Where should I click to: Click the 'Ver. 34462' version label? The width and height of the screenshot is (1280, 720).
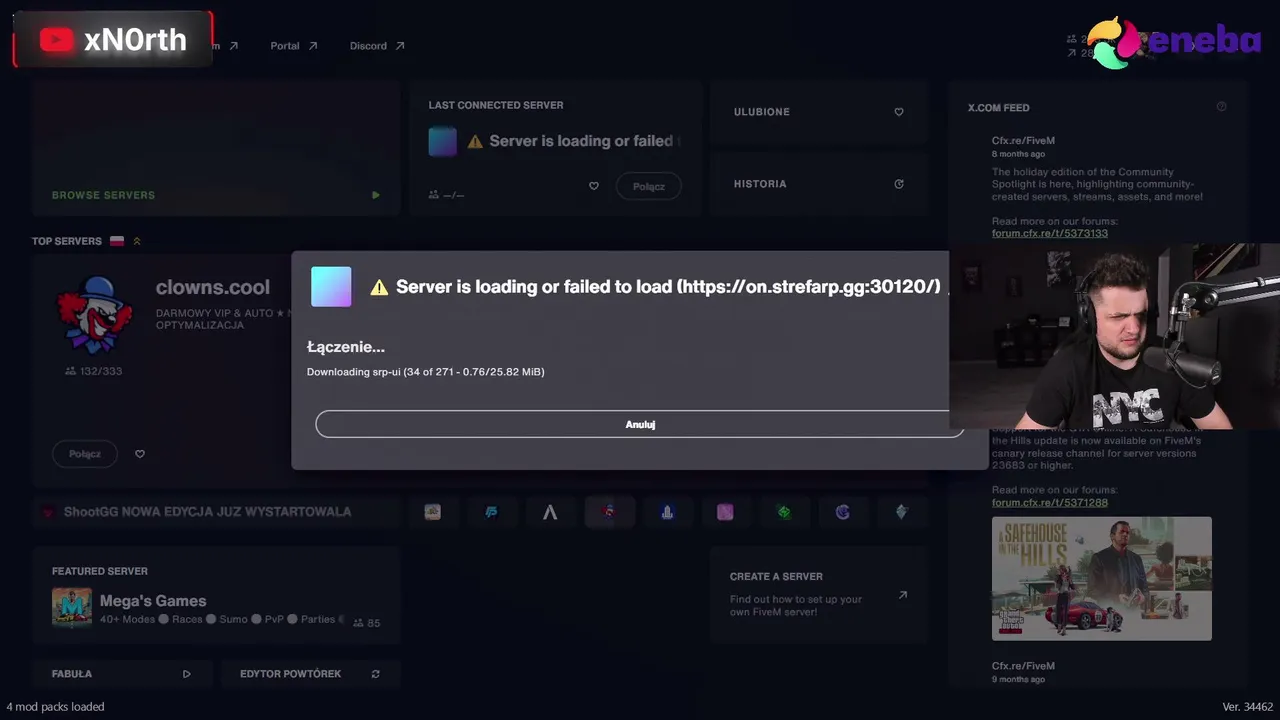[x=1248, y=707]
